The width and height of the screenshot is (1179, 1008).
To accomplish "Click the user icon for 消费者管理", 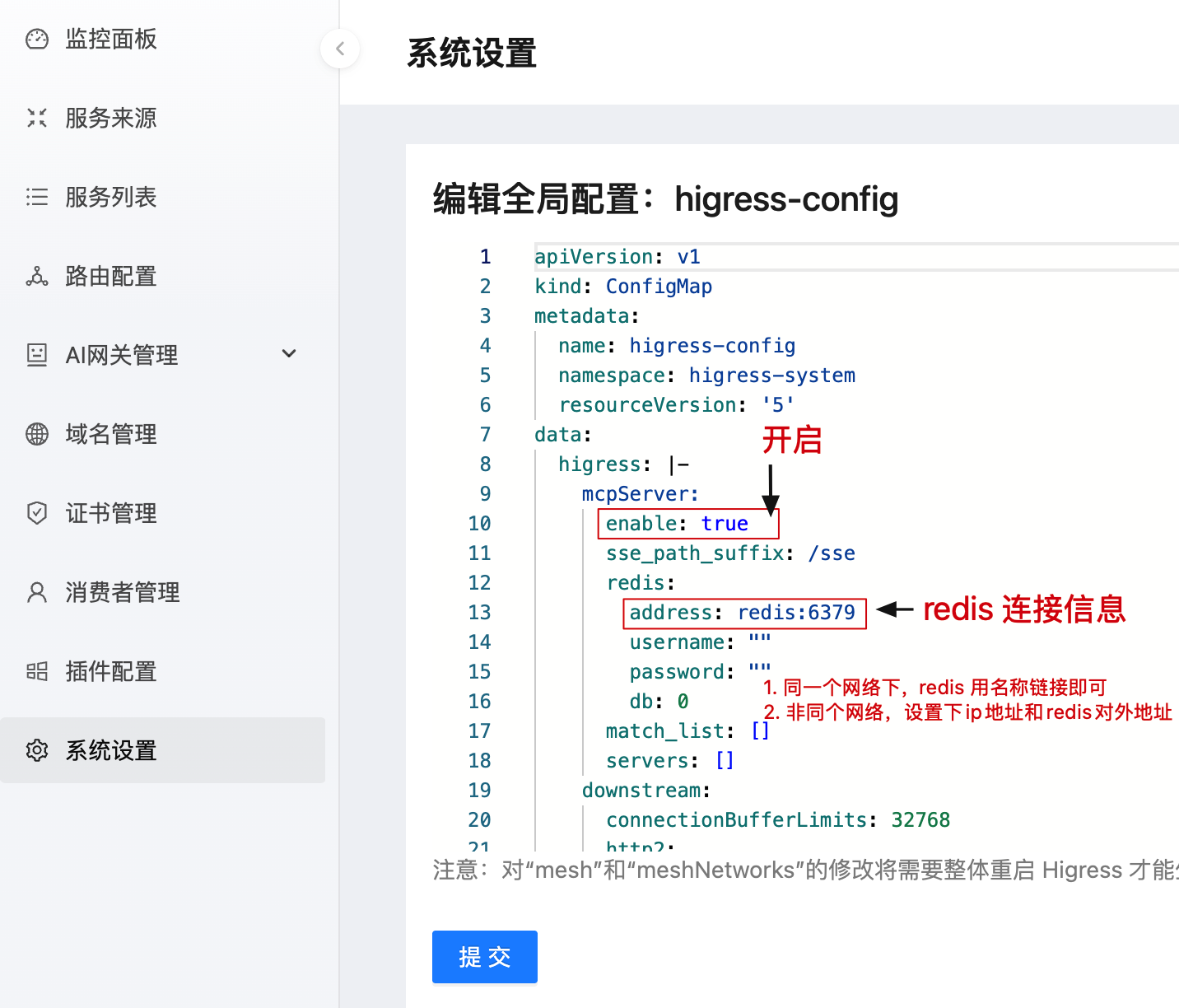I will click(37, 592).
